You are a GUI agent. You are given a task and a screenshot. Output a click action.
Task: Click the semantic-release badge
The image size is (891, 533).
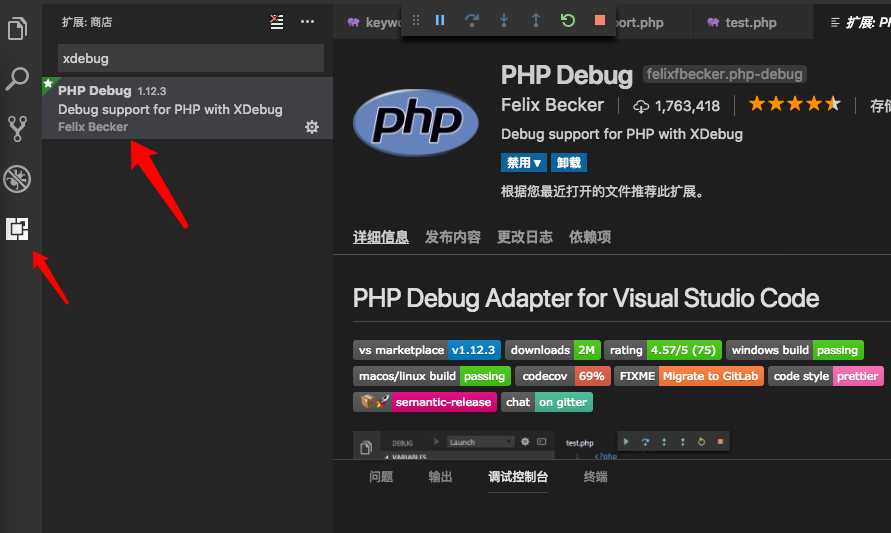pyautogui.click(x=424, y=402)
